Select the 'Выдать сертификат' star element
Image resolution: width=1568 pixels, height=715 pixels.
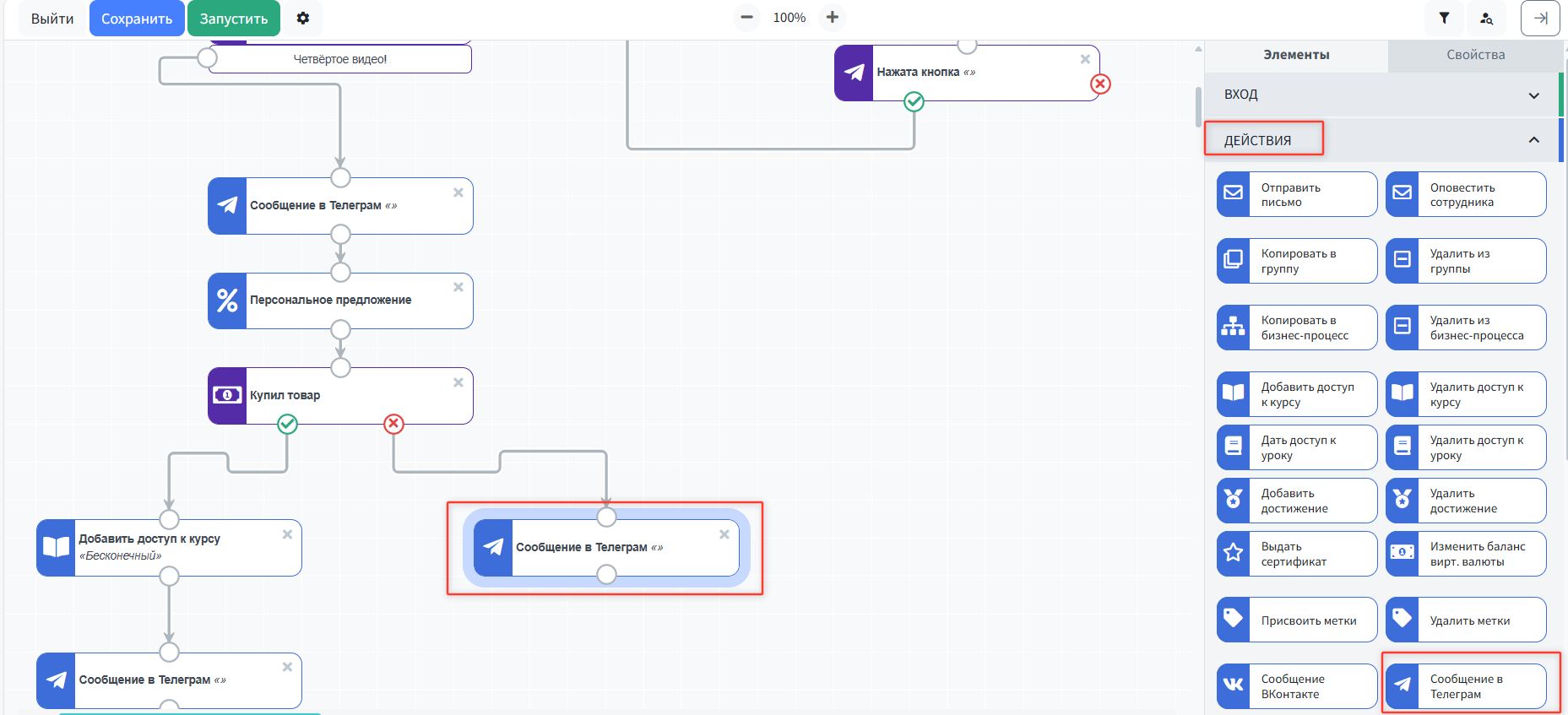[1296, 554]
